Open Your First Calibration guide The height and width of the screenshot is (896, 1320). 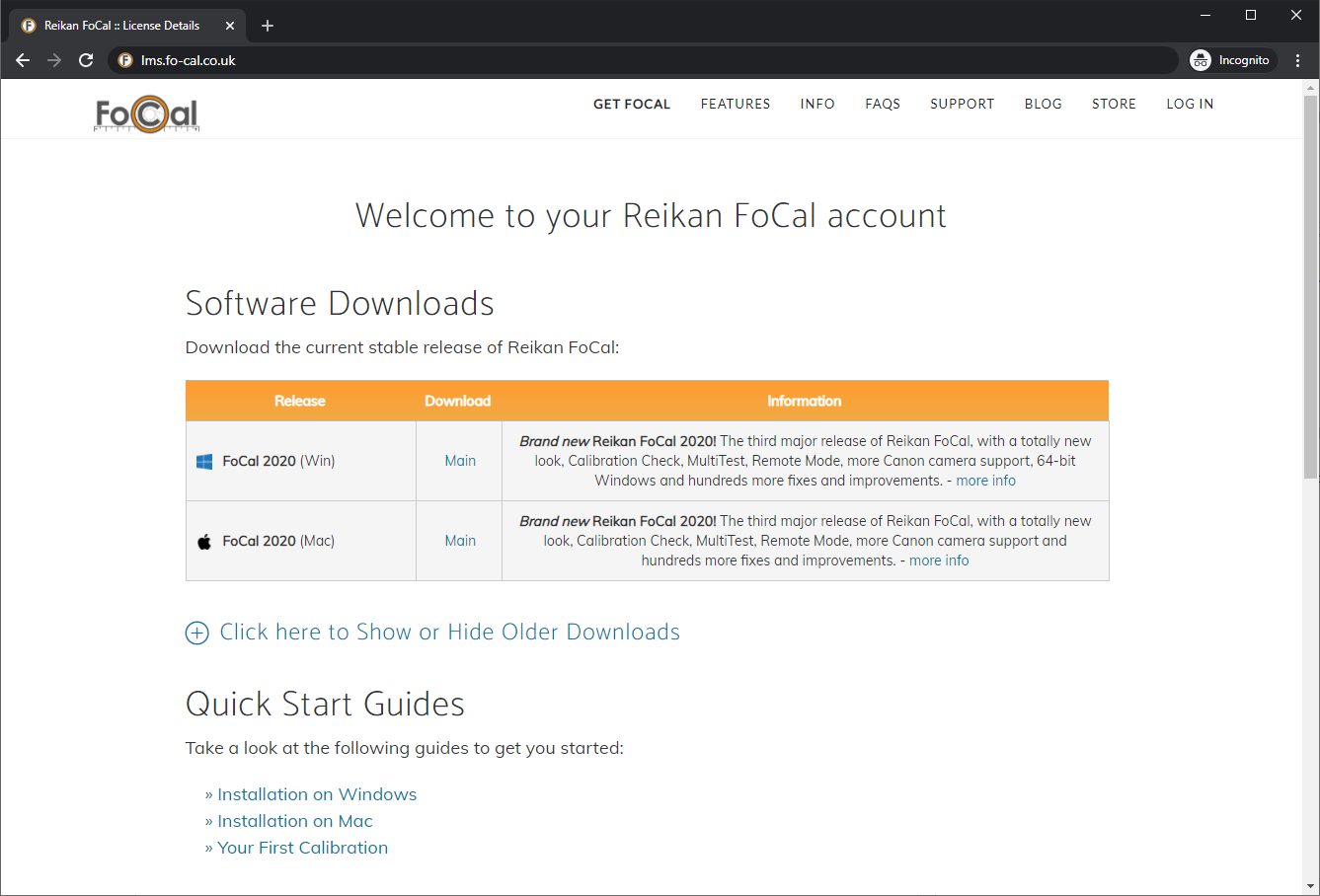point(302,848)
